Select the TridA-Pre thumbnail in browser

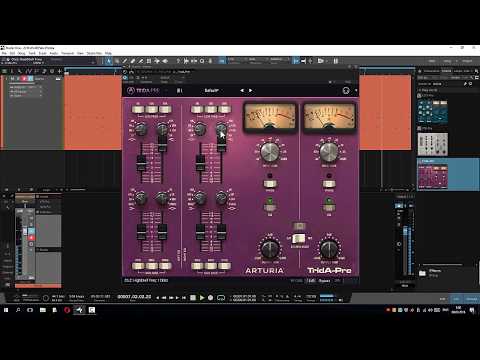[432, 176]
